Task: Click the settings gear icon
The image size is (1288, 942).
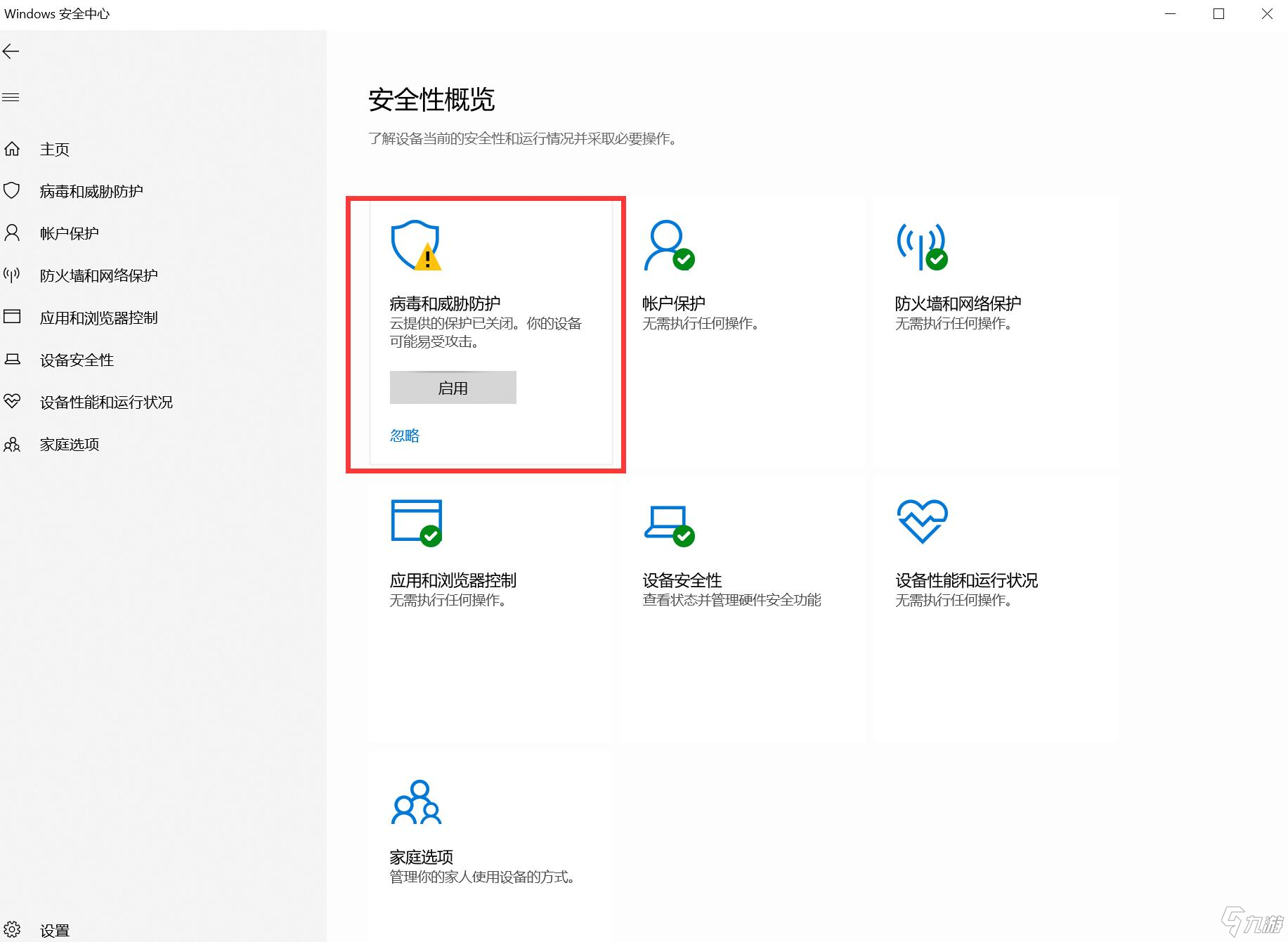Action: click(12, 930)
